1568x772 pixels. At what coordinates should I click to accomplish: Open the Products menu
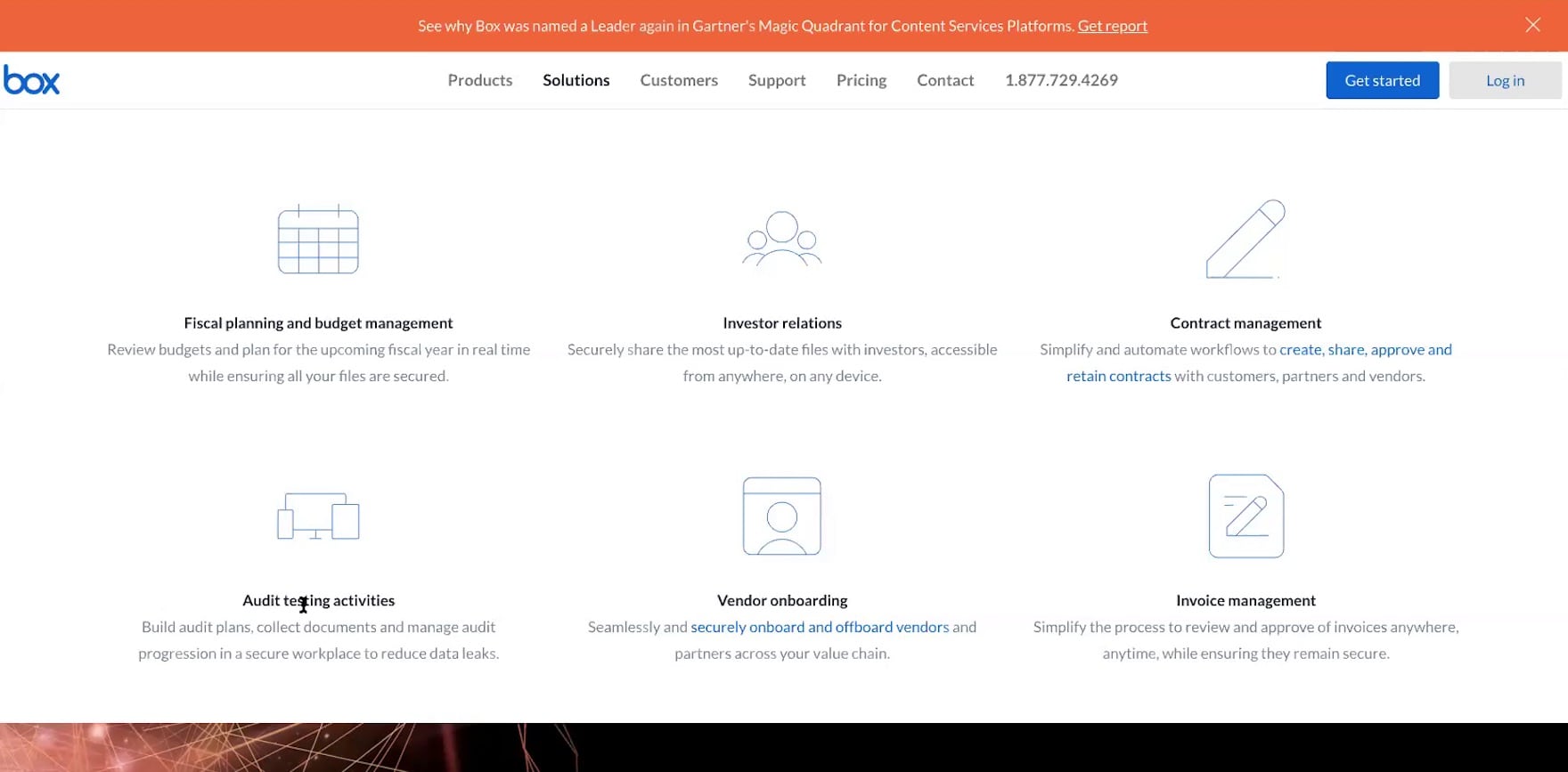(479, 80)
